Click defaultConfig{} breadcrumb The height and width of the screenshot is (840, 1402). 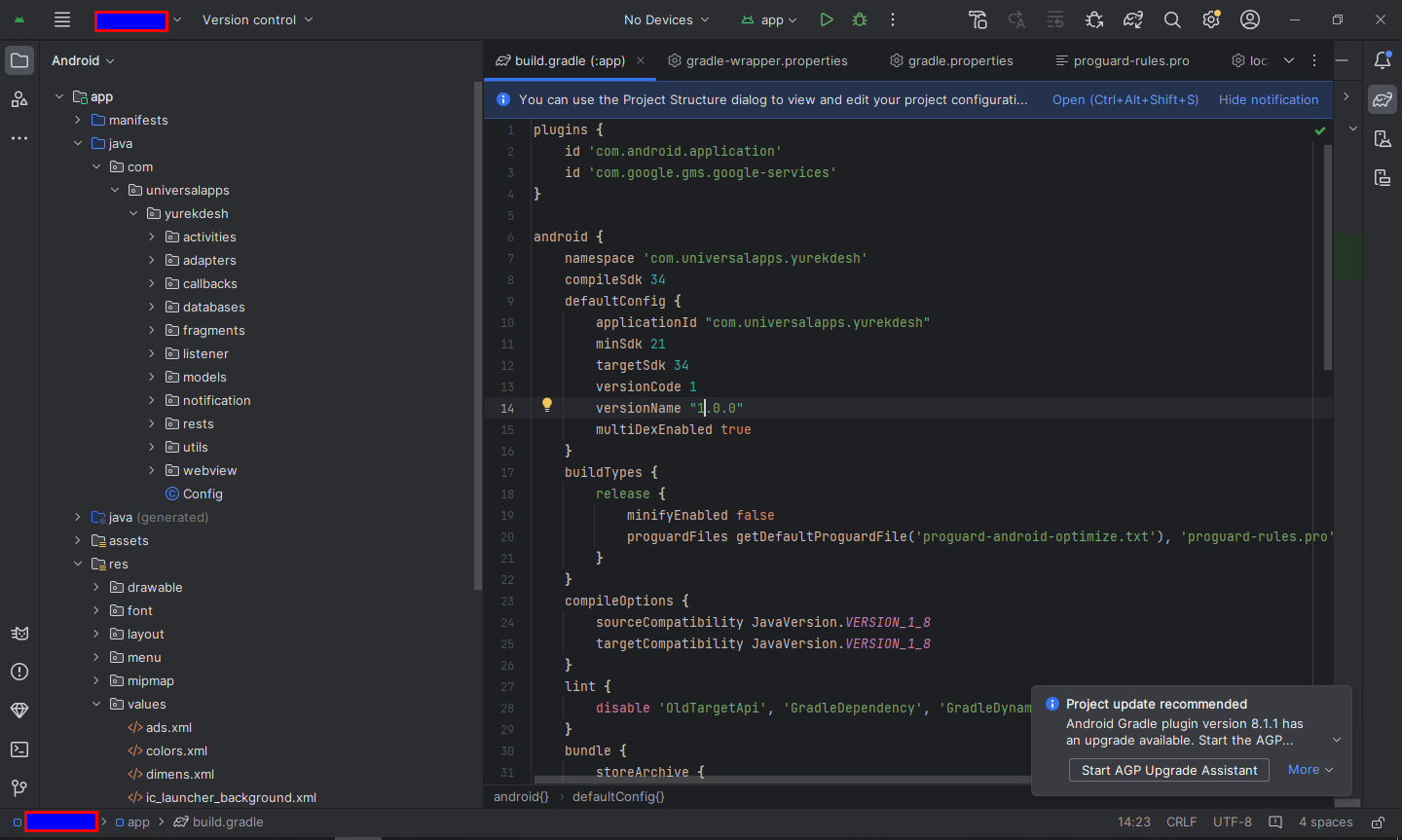coord(618,796)
